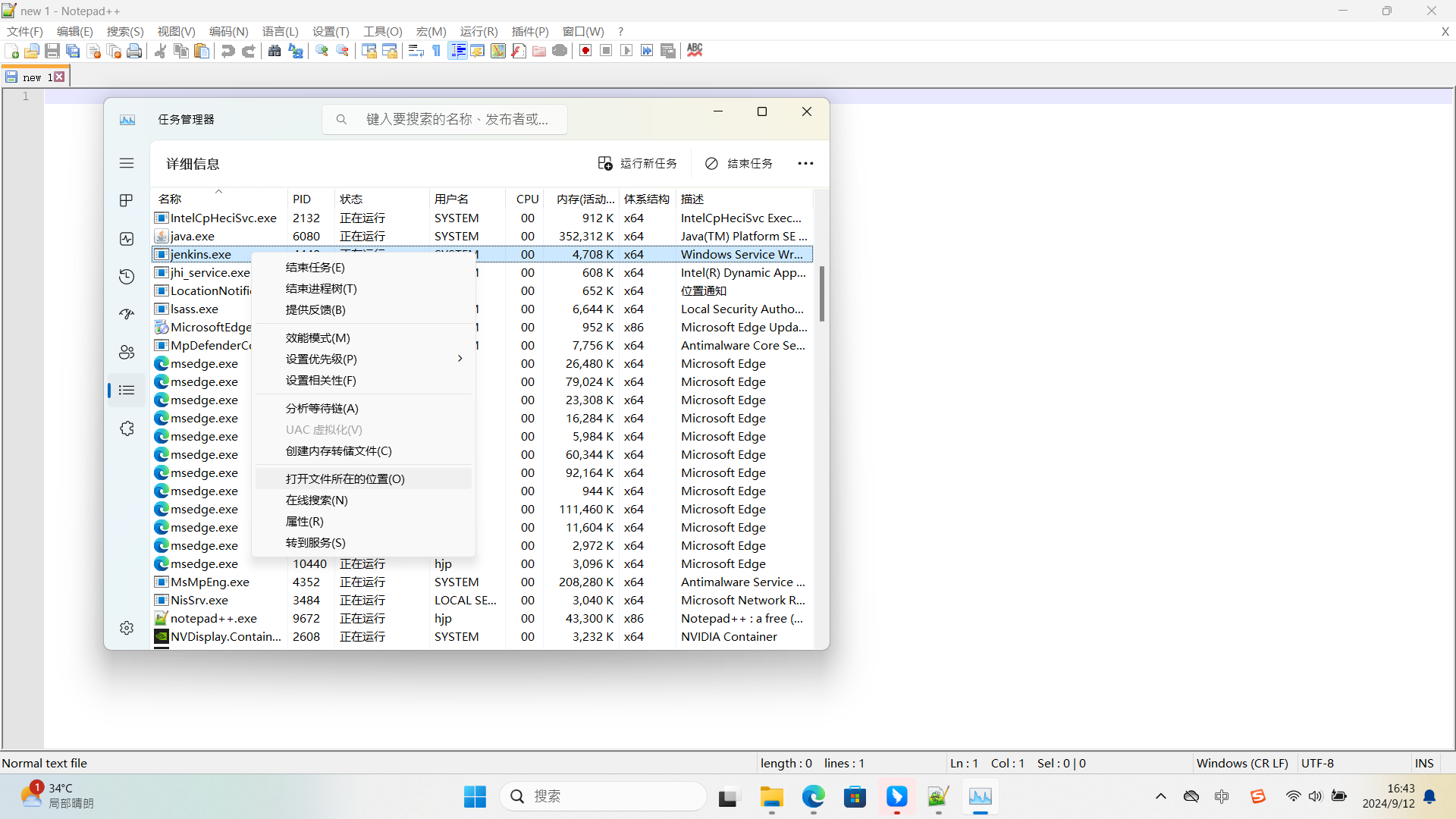Select 结束进程树(T) in context menu

click(364, 289)
